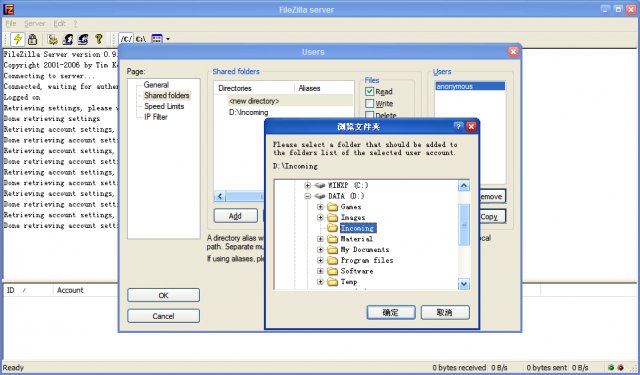Image resolution: width=640 pixels, height=375 pixels.
Task: Click the Copy user button
Action: (493, 217)
